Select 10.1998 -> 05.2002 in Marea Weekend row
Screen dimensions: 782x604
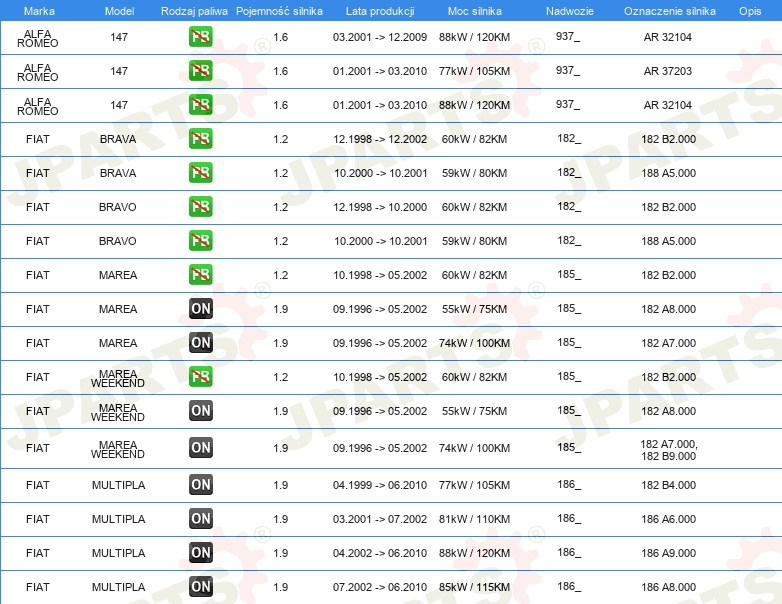(380, 377)
